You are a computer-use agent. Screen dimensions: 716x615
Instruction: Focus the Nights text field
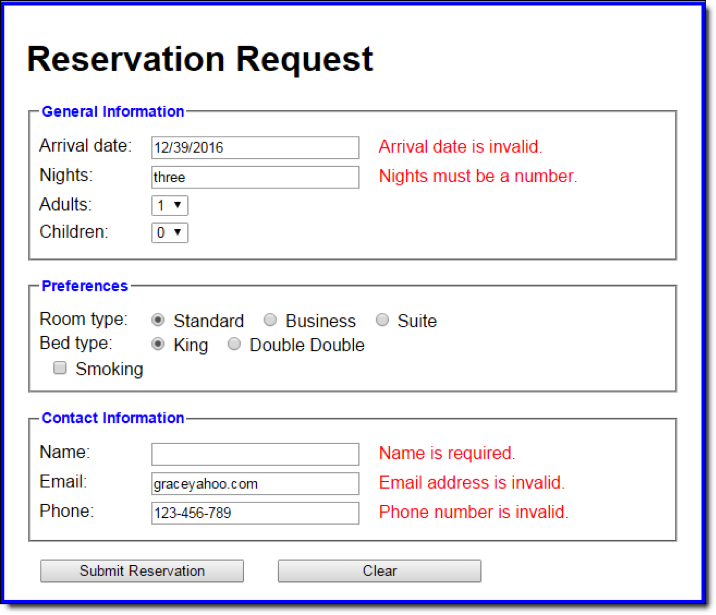tap(255, 177)
